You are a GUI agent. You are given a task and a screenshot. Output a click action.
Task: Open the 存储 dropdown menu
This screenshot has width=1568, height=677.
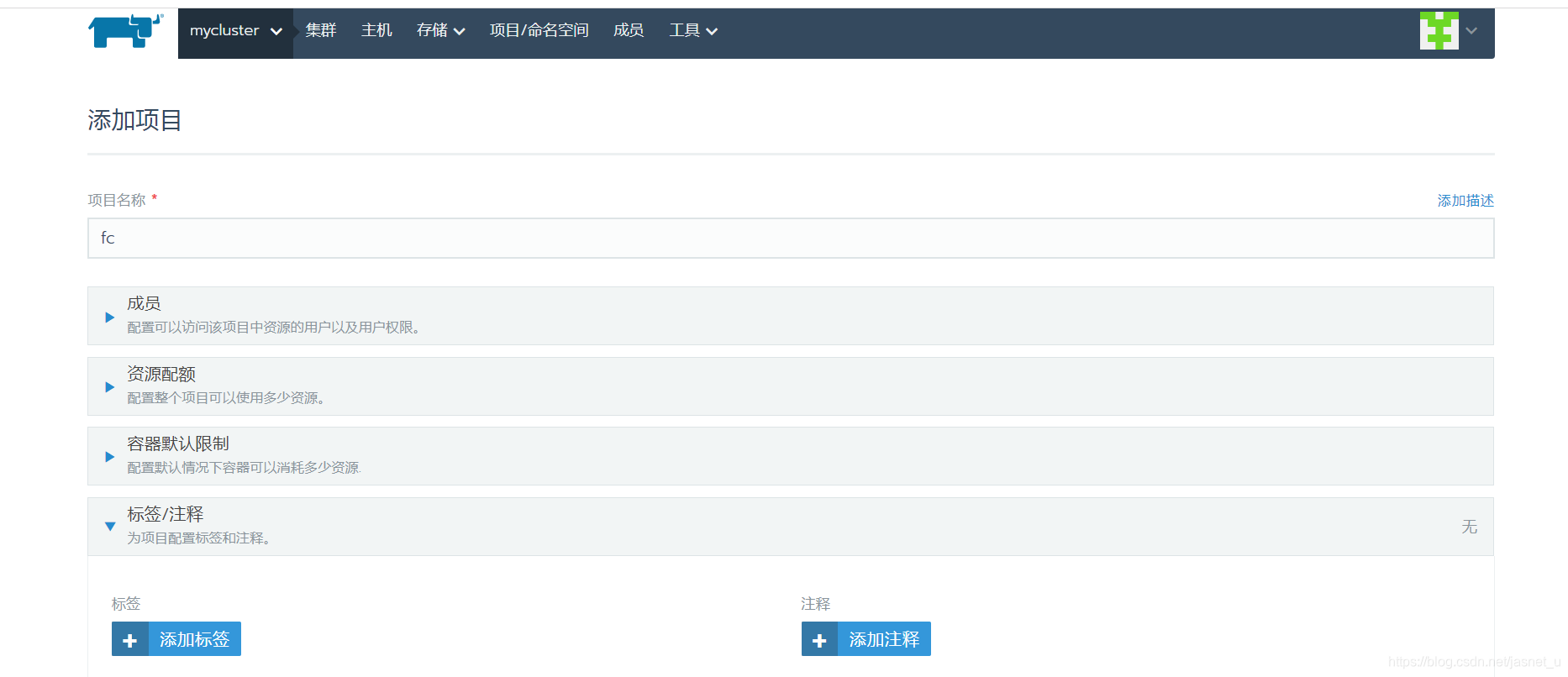click(x=440, y=31)
